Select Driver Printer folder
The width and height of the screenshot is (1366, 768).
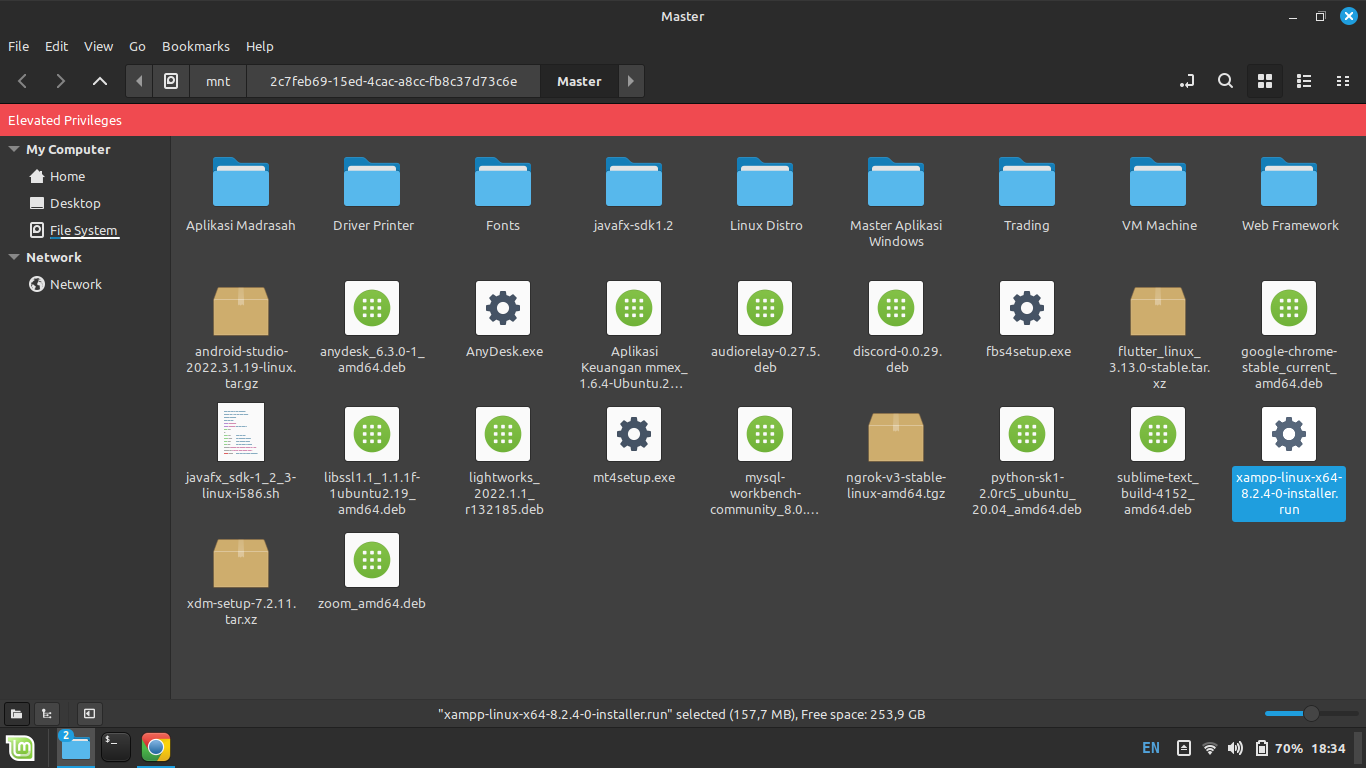coord(373,195)
